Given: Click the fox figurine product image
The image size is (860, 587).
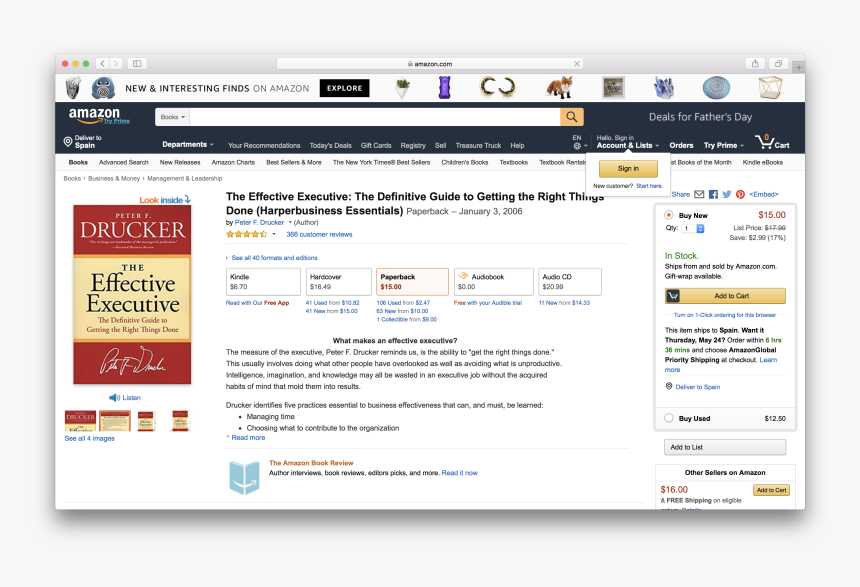Looking at the screenshot, I should point(560,87).
